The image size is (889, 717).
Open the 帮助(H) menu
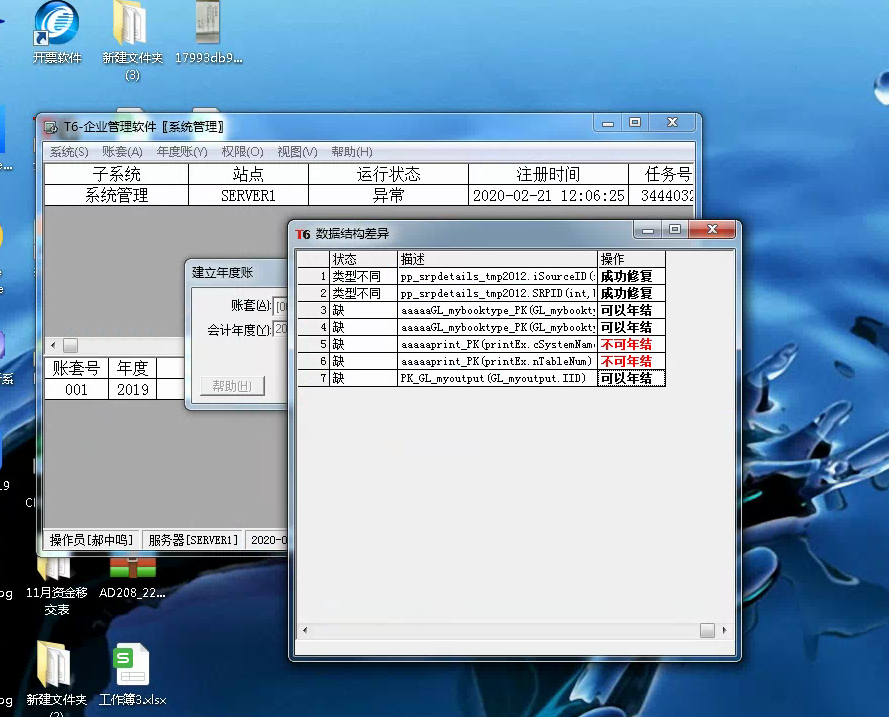[x=352, y=152]
